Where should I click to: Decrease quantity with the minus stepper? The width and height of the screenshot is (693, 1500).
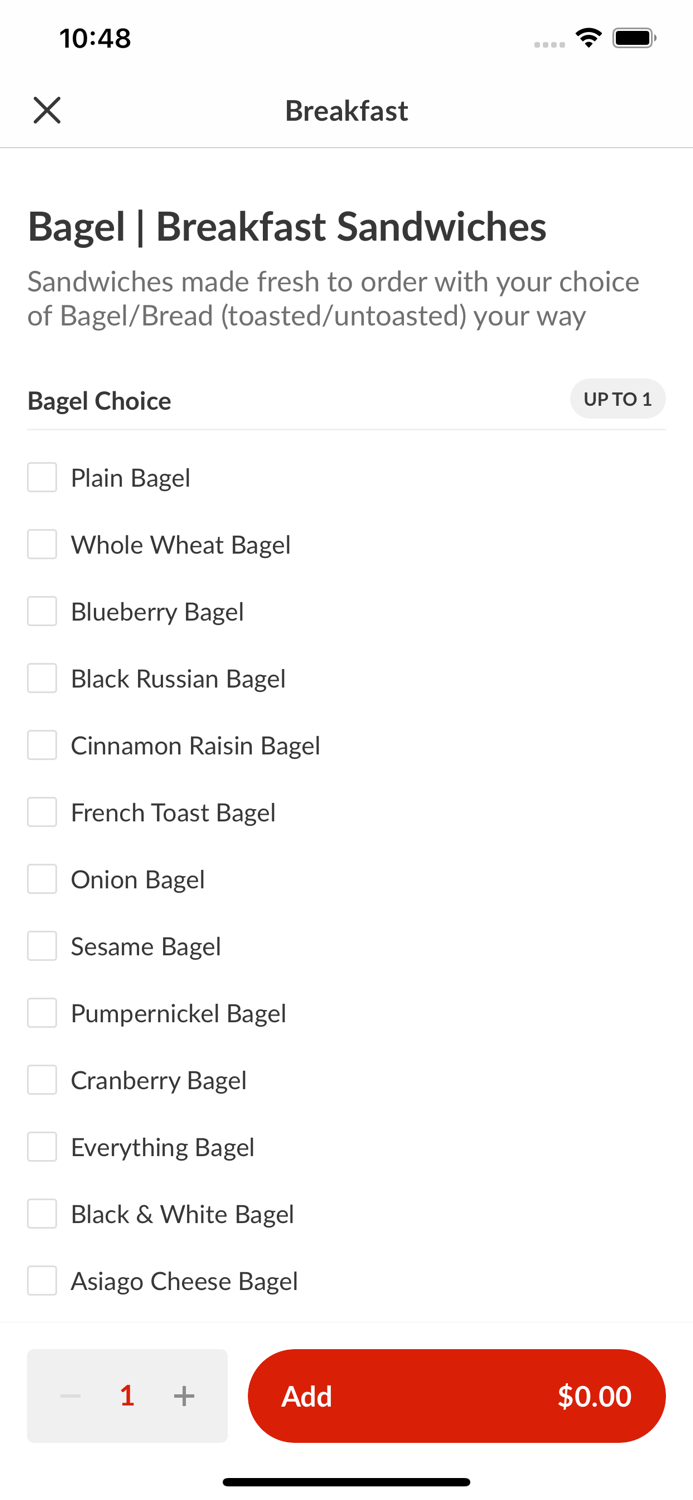(x=70, y=1396)
